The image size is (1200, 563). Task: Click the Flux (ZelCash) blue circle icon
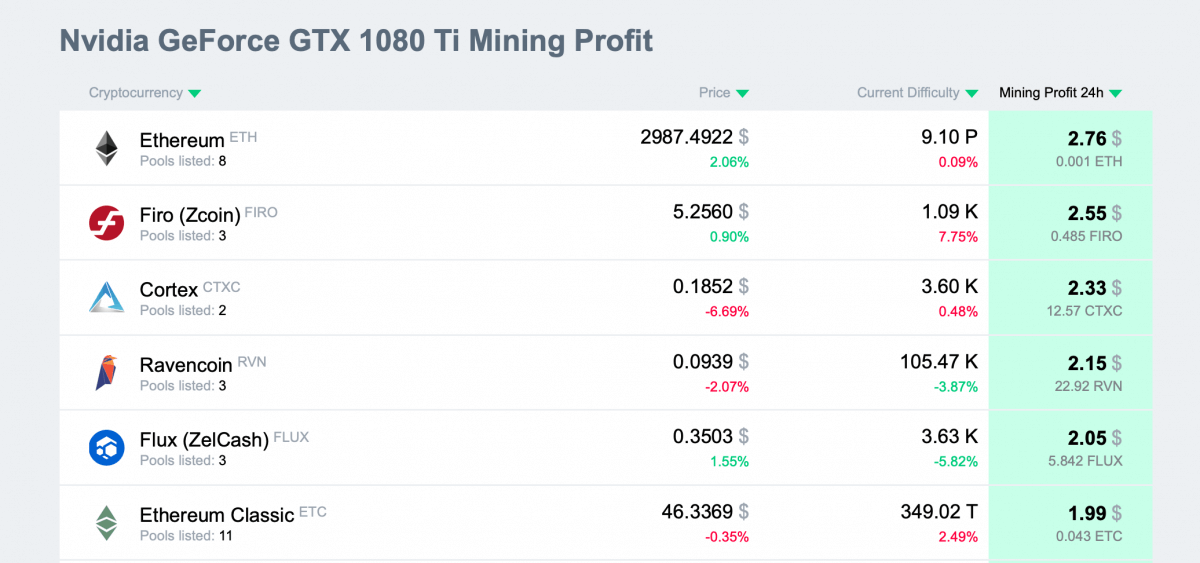(x=106, y=448)
